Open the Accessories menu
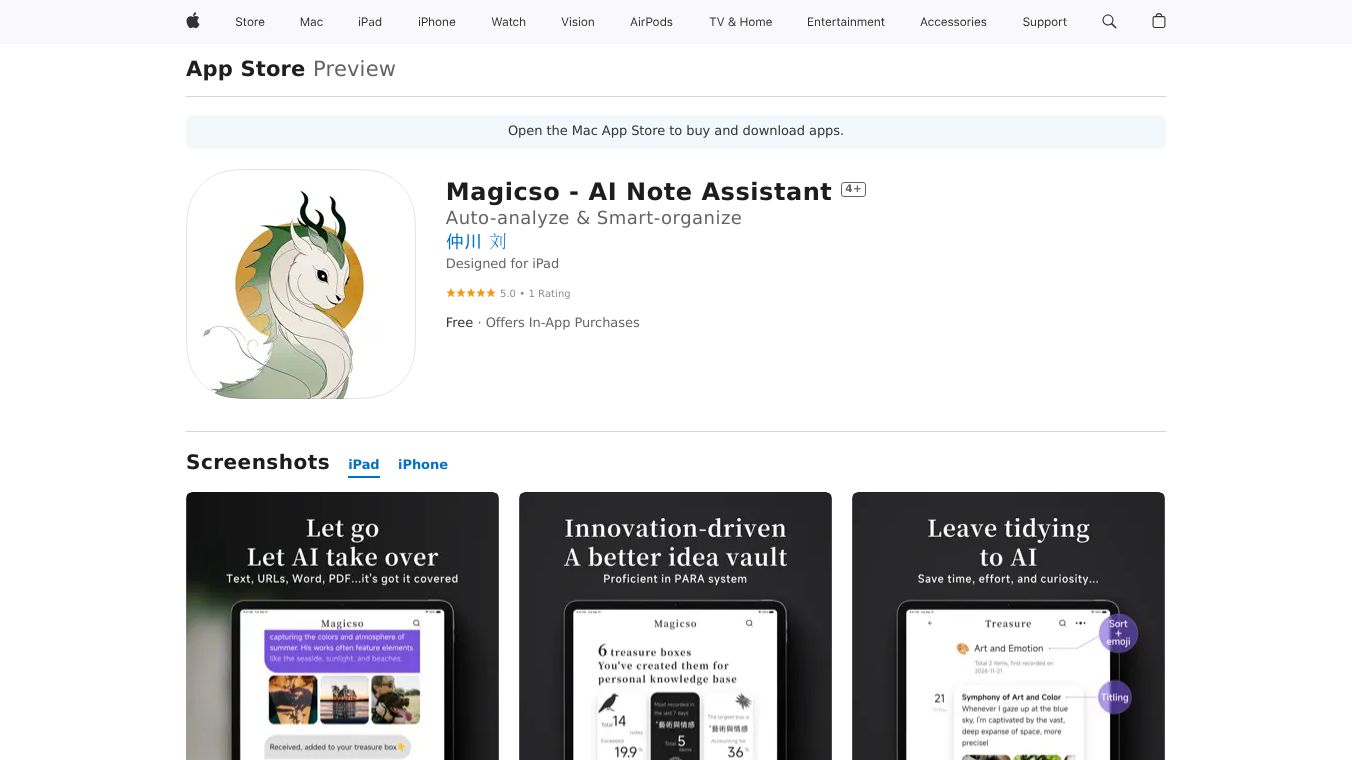The image size is (1352, 760). coord(953,22)
